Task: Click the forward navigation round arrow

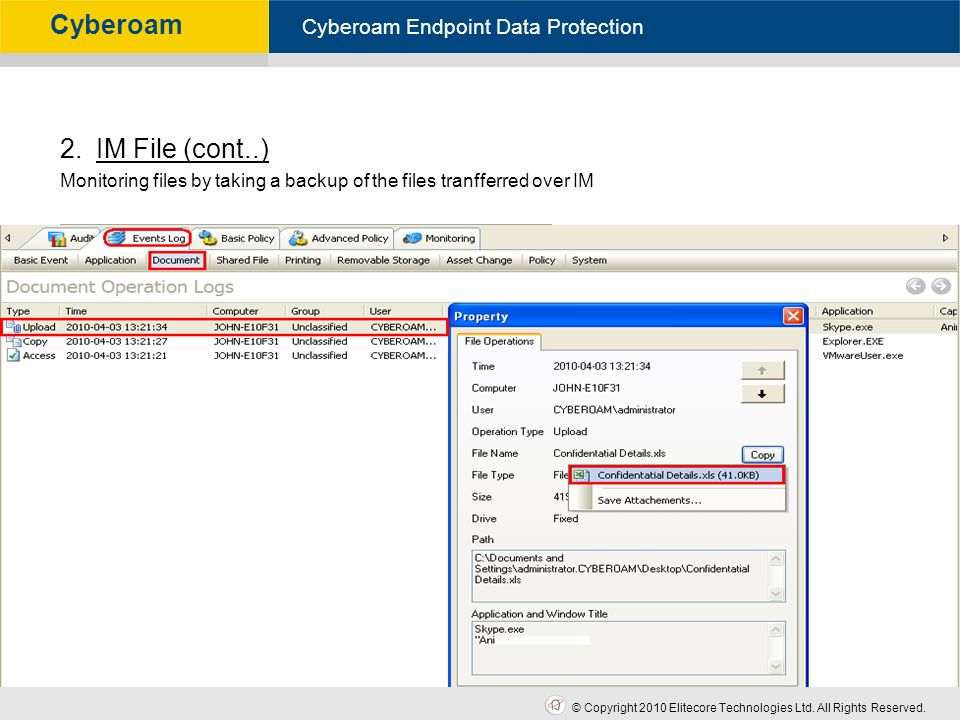Action: 941,286
